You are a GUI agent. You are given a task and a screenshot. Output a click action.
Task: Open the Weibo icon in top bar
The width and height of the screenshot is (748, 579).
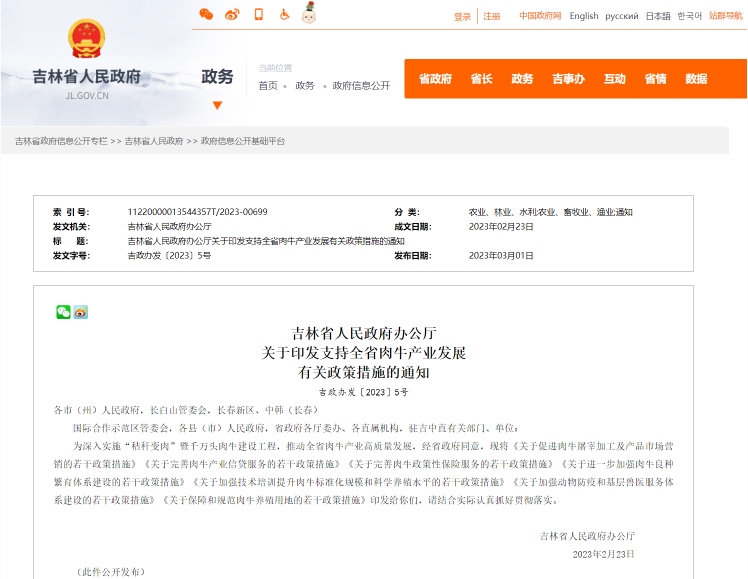[232, 14]
